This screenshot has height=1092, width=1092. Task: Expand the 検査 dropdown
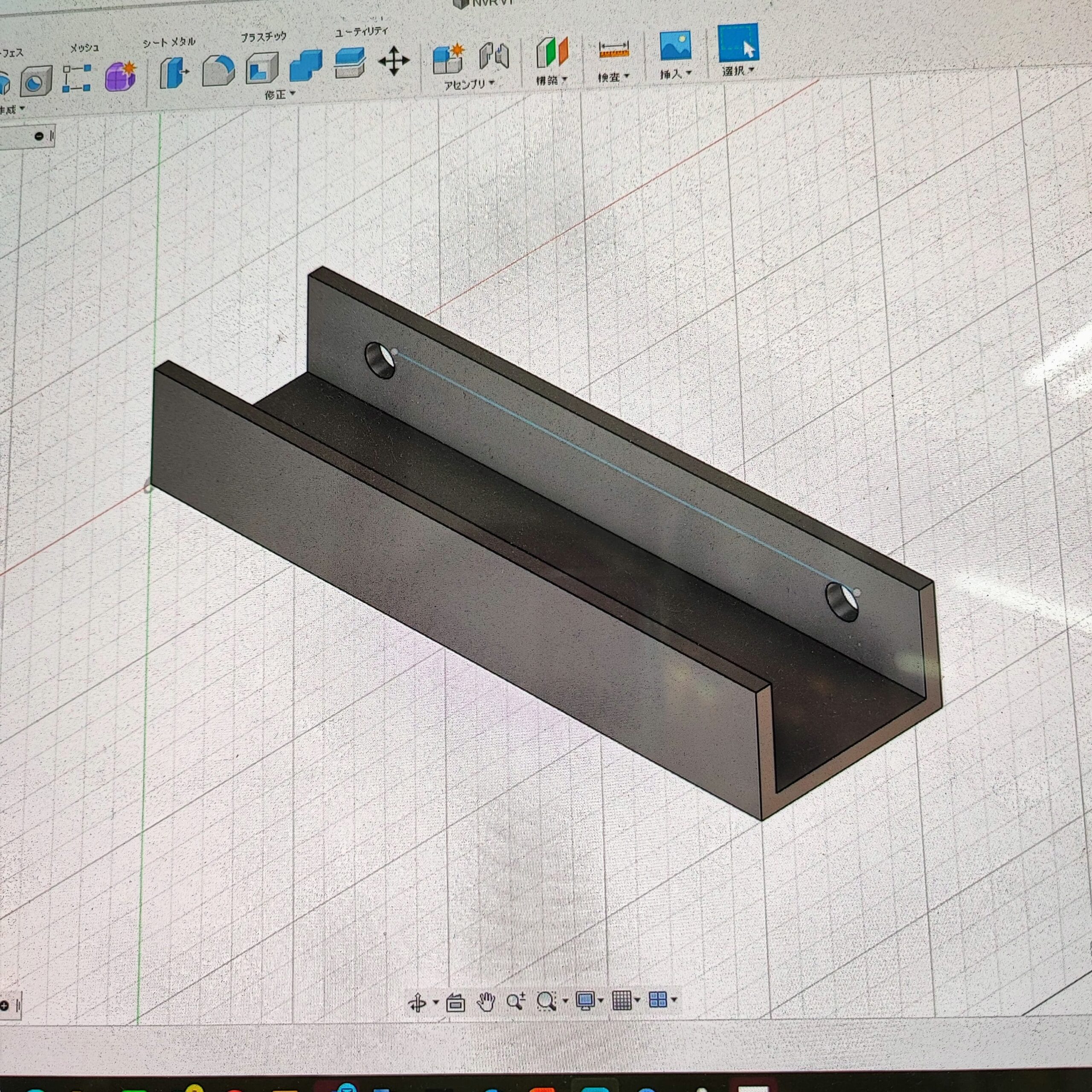(x=613, y=76)
